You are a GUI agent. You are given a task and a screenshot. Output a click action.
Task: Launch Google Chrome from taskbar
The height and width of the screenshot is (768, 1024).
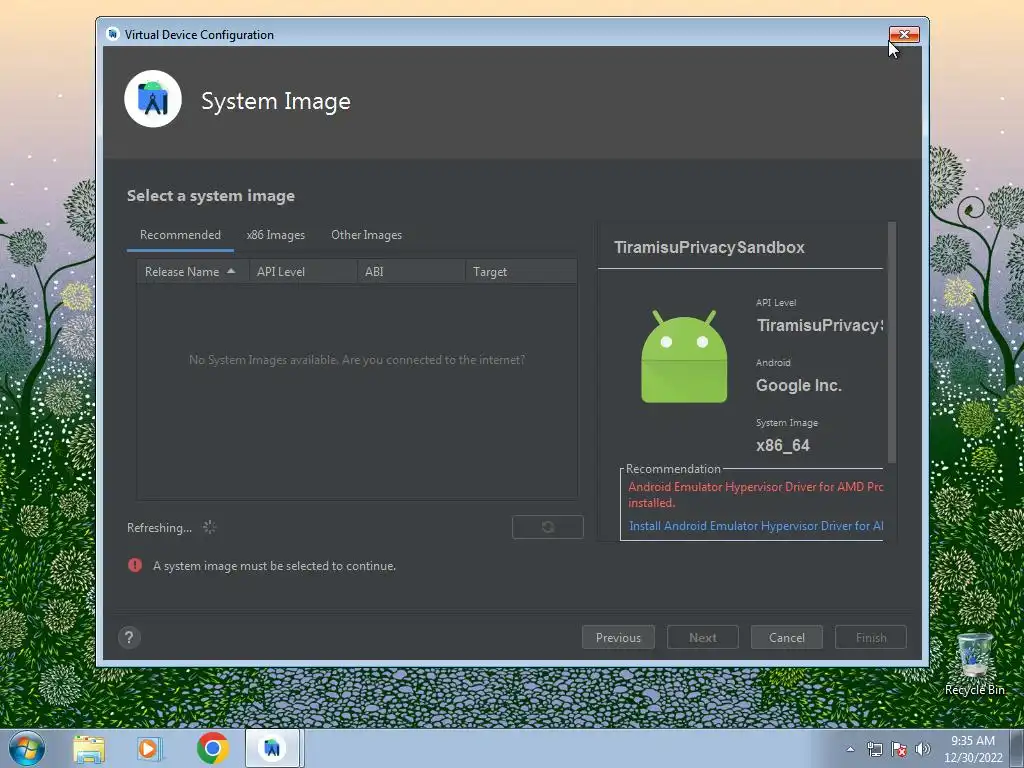click(212, 748)
